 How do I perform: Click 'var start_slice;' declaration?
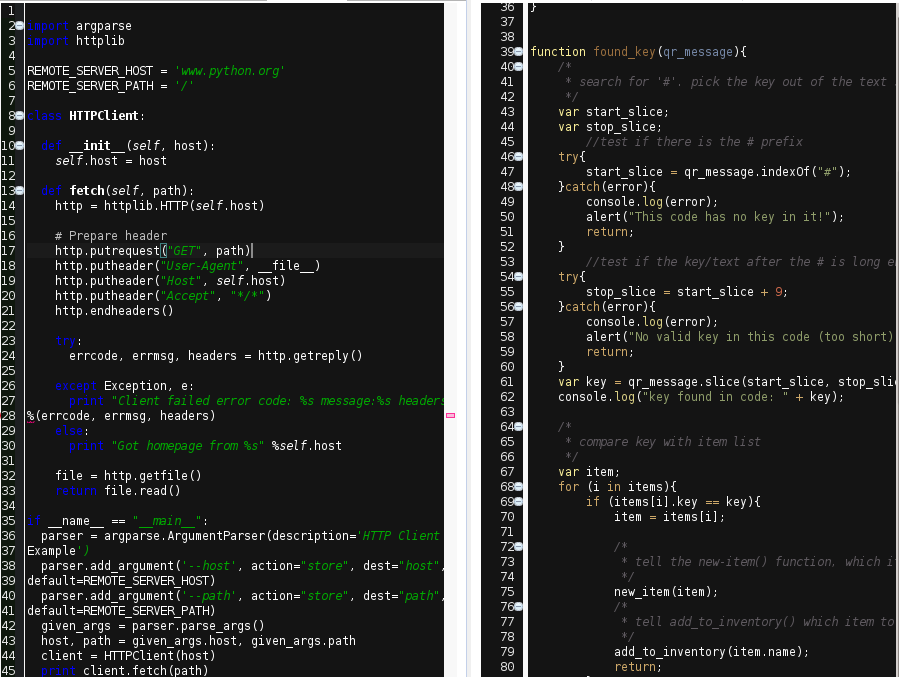613,112
